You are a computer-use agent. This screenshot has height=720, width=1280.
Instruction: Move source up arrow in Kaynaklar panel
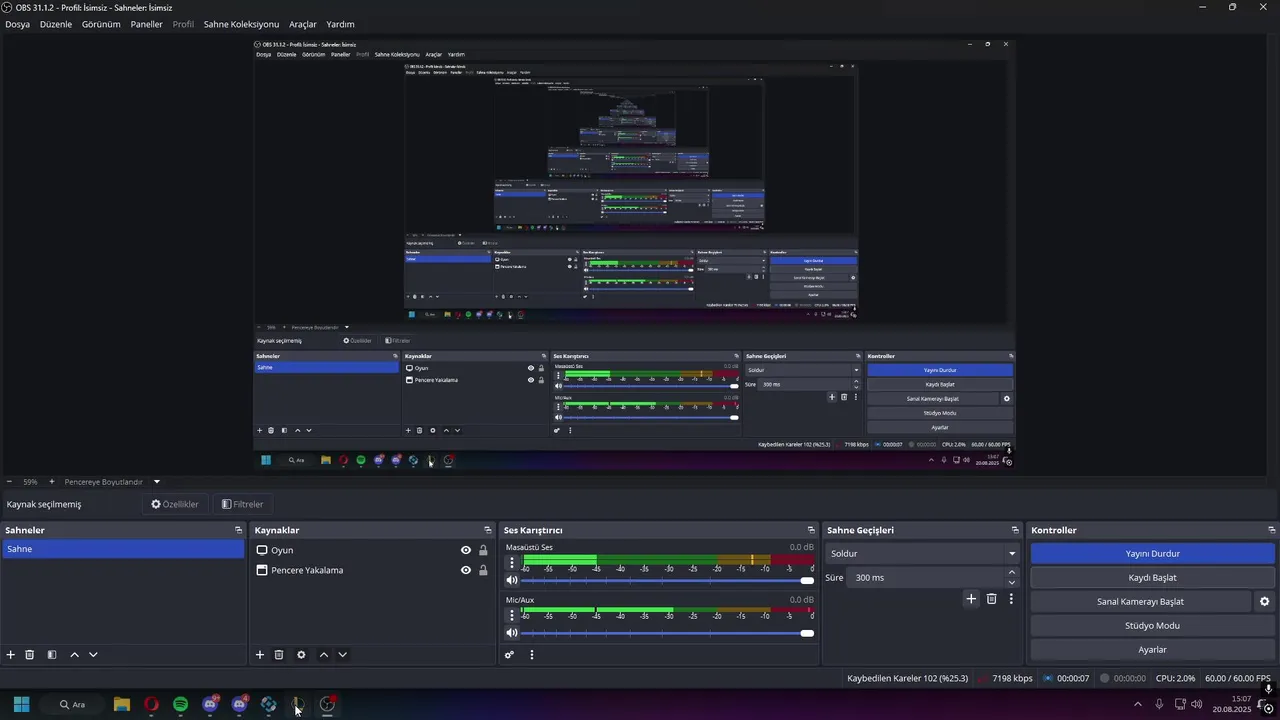pyautogui.click(x=323, y=655)
